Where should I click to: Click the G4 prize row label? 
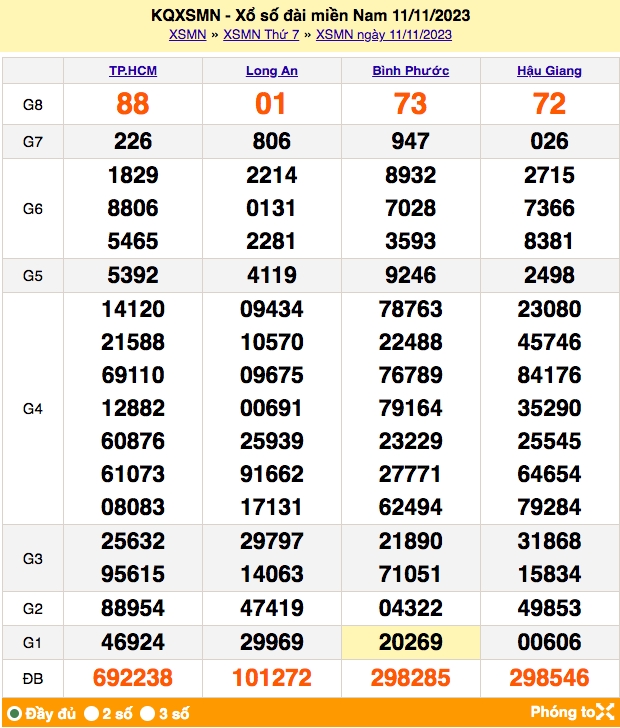(33, 409)
